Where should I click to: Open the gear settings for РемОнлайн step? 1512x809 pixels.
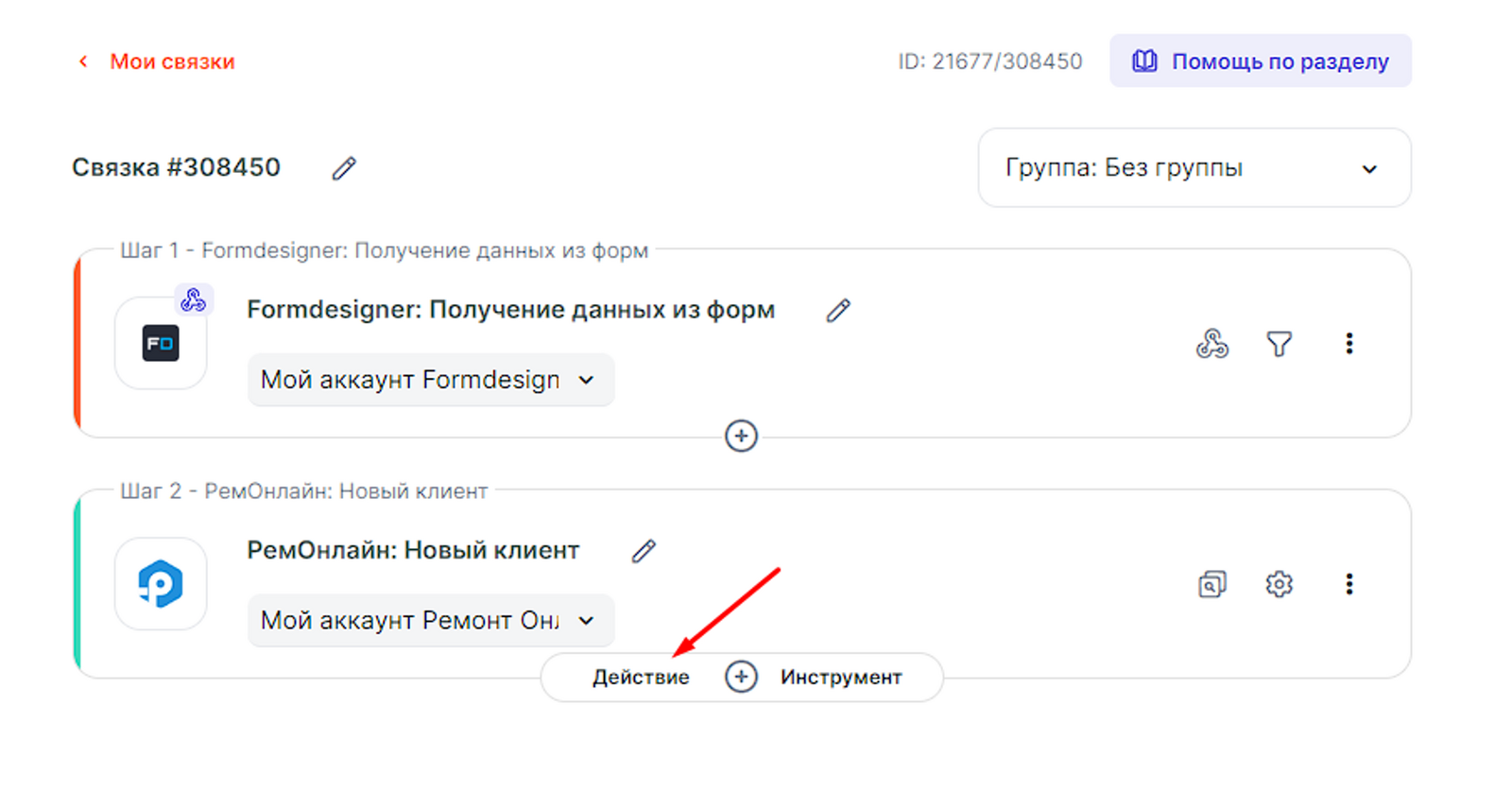(1279, 584)
